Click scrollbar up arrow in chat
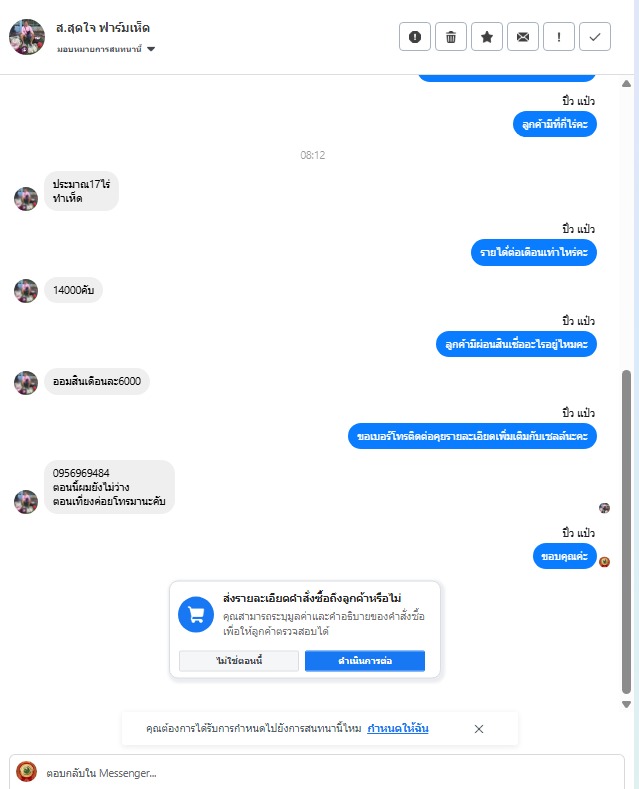Viewport: 639px width, 789px height. tap(626, 84)
